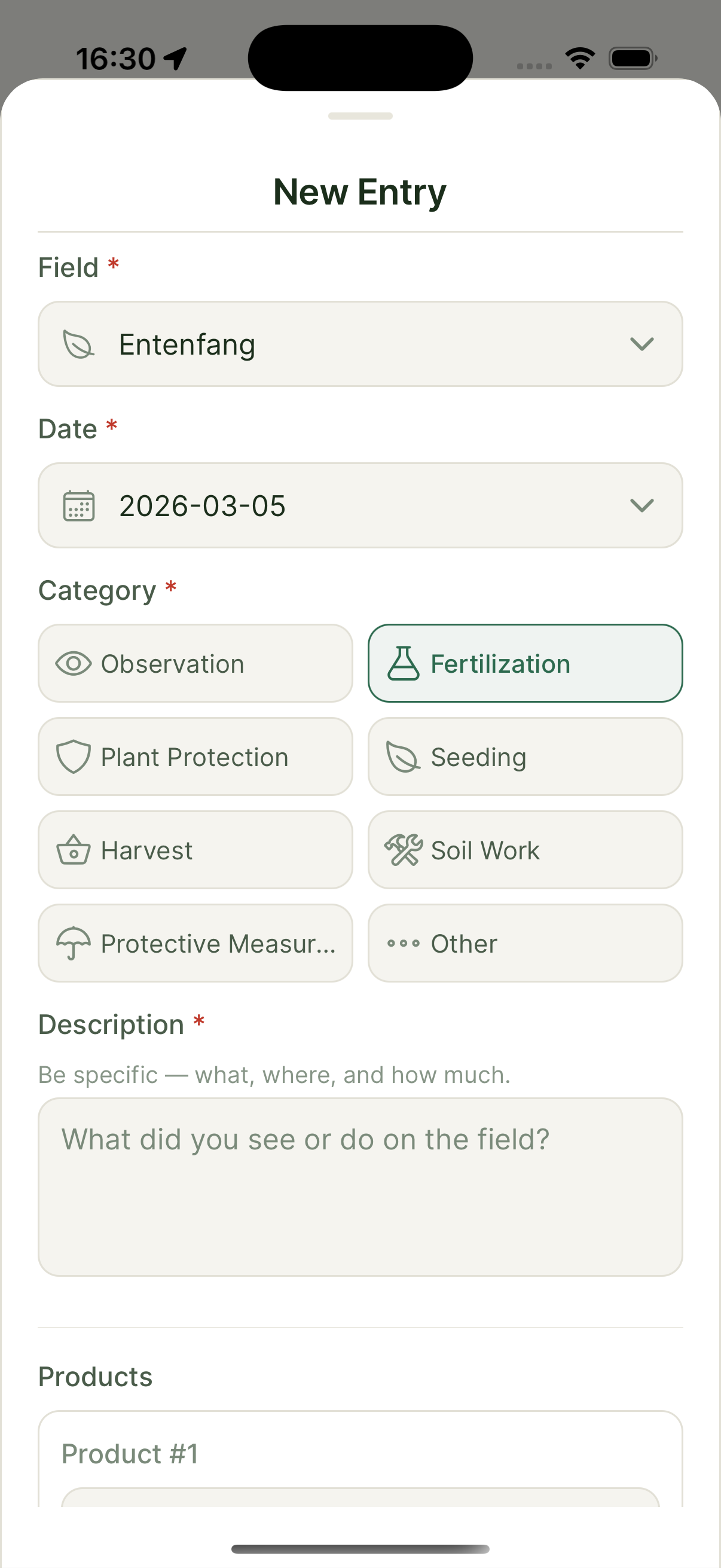Screen dimensions: 721x1568
Task: Tap the Wi-Fi status icon
Action: tap(580, 59)
